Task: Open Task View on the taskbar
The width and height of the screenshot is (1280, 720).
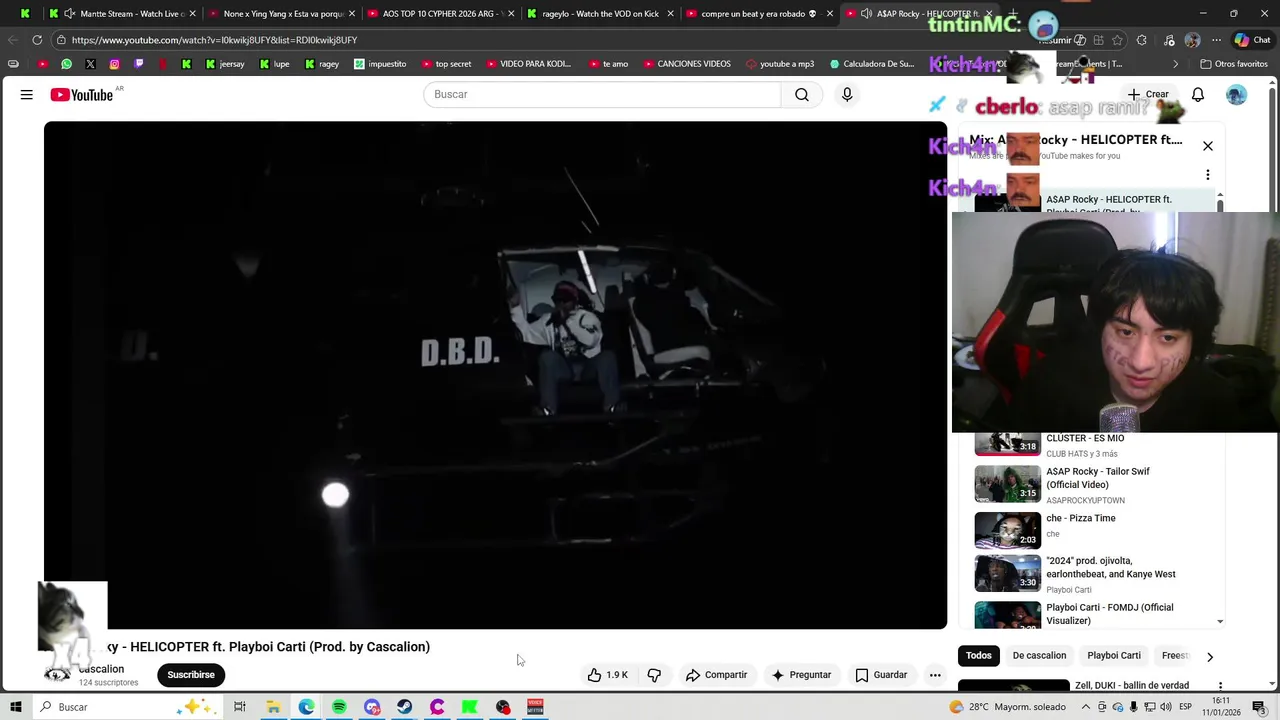Action: point(240,707)
